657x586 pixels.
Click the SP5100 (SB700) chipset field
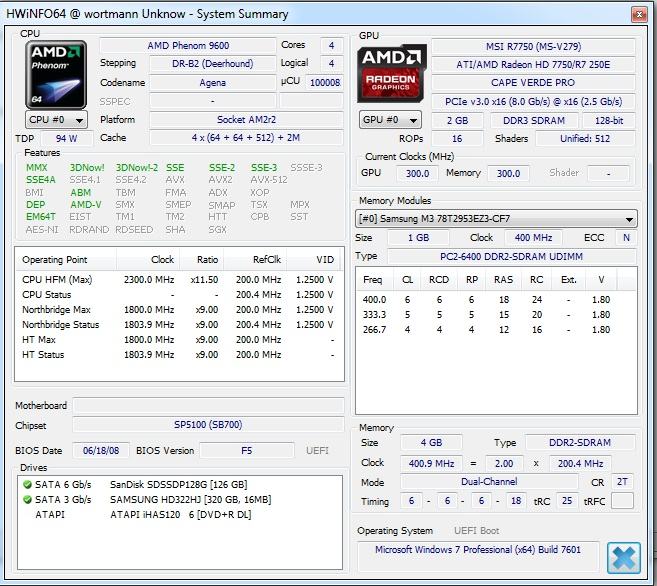208,425
